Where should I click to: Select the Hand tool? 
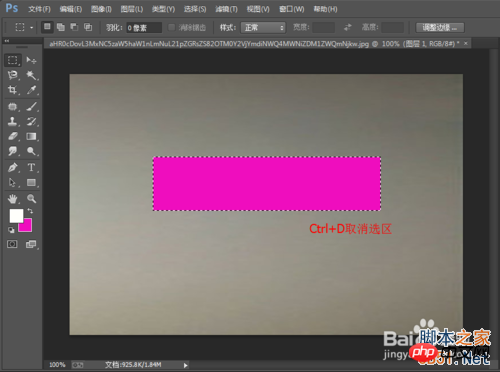(x=13, y=199)
